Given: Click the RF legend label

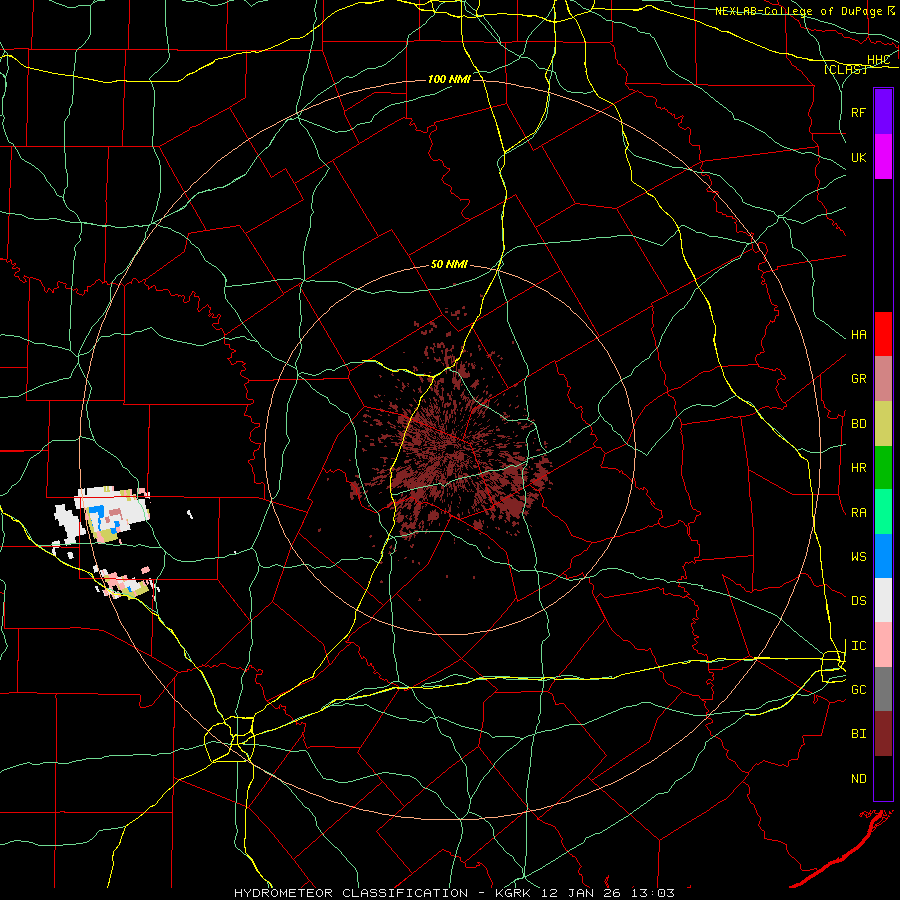Looking at the screenshot, I should pyautogui.click(x=859, y=112).
